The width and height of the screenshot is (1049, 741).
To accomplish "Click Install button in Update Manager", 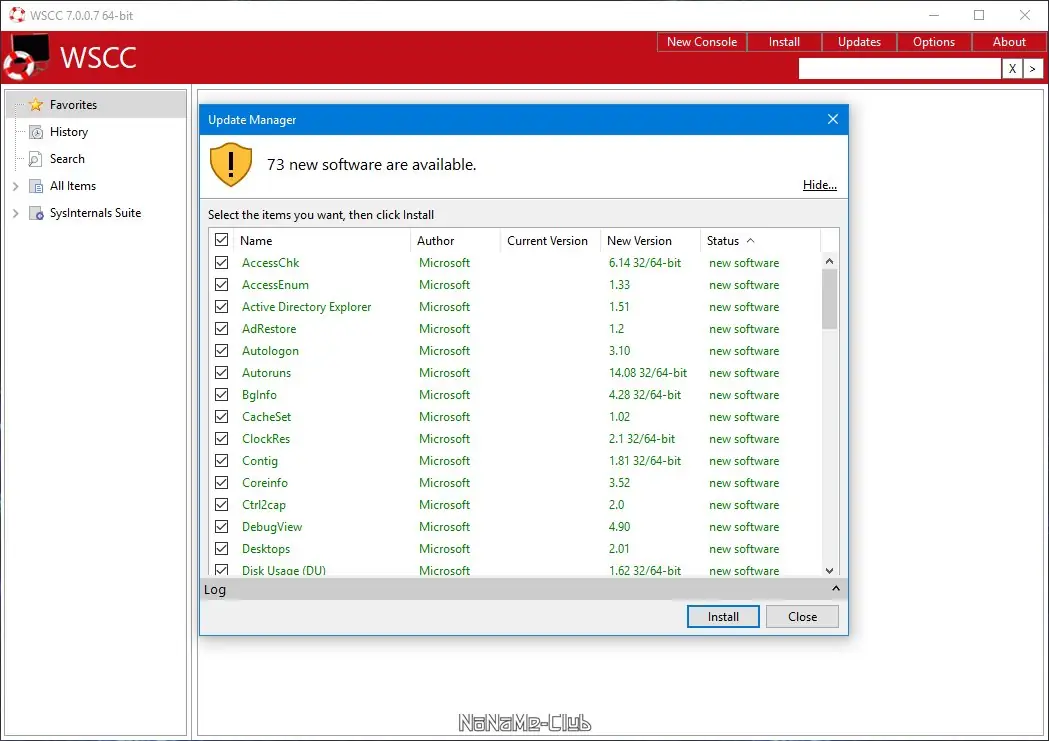I will [x=723, y=617].
